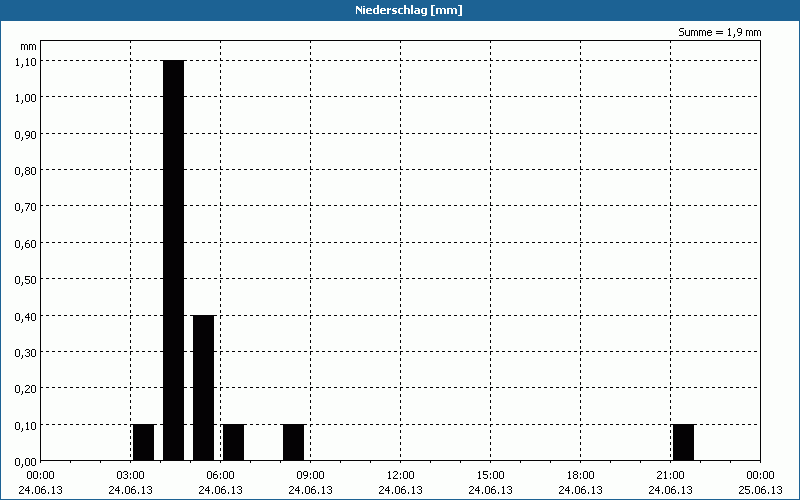Click the 03:00 time axis label
This screenshot has height=500, width=800.
click(x=131, y=476)
